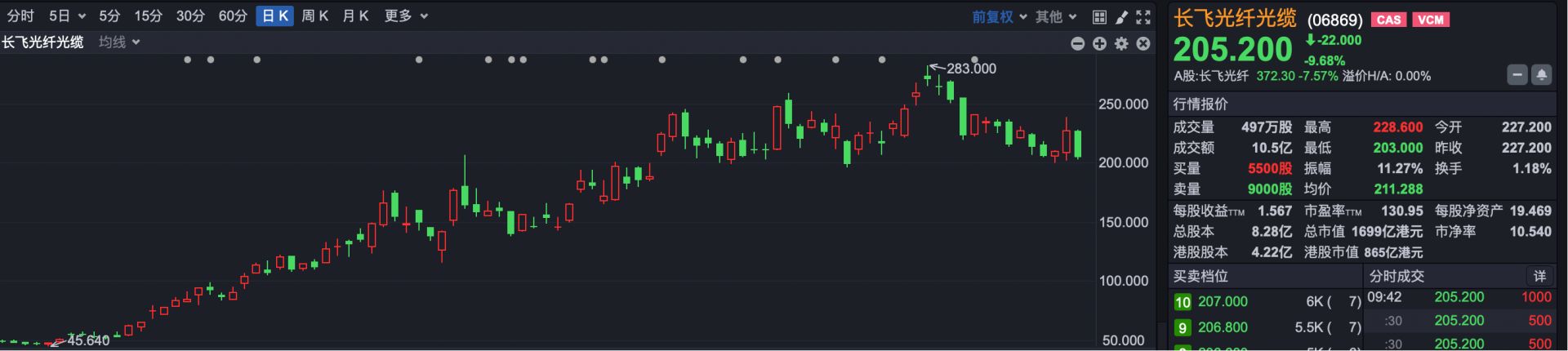1568x351 pixels.
Task: Click the 200.000 axis label
Action: click(x=1123, y=163)
